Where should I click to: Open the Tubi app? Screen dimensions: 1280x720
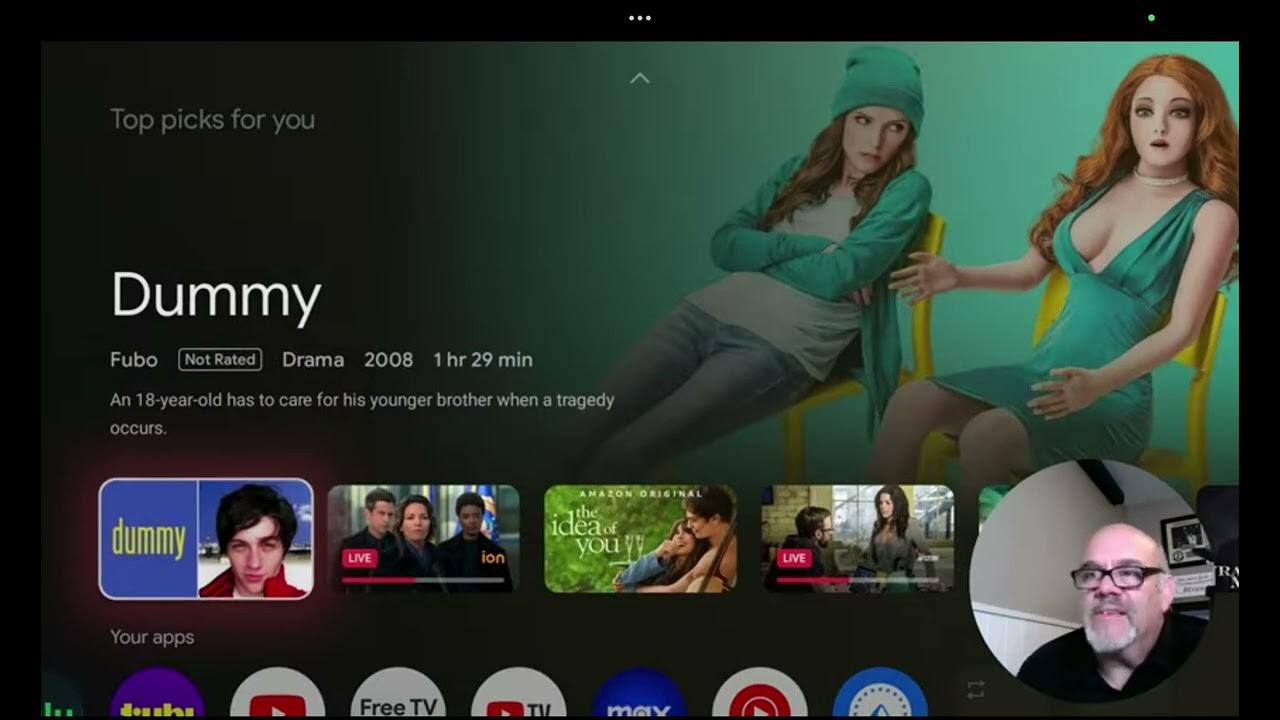(x=157, y=694)
